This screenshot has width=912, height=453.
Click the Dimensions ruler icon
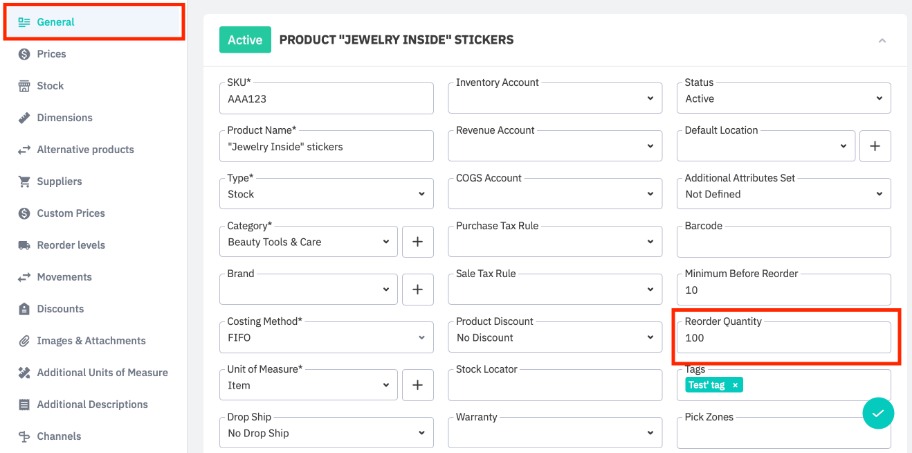[24, 118]
